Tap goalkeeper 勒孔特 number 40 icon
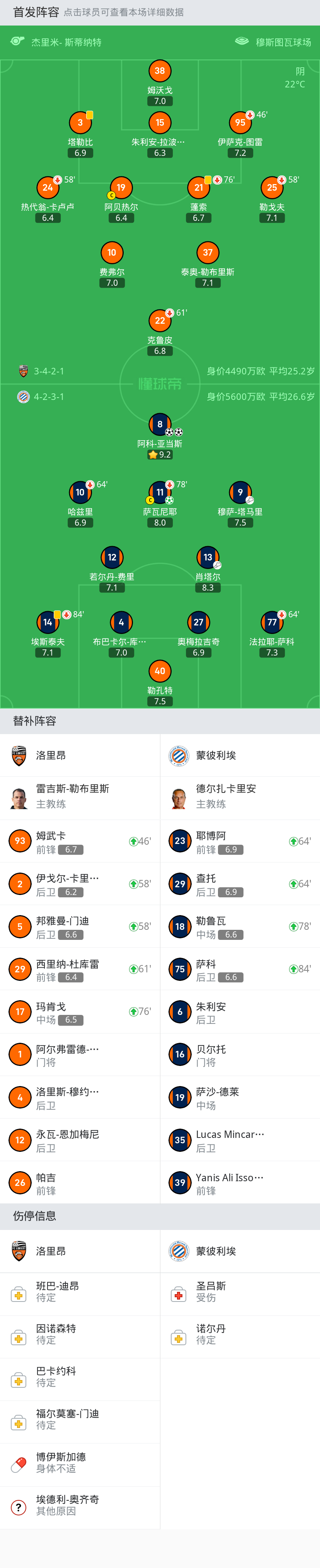 point(159,671)
